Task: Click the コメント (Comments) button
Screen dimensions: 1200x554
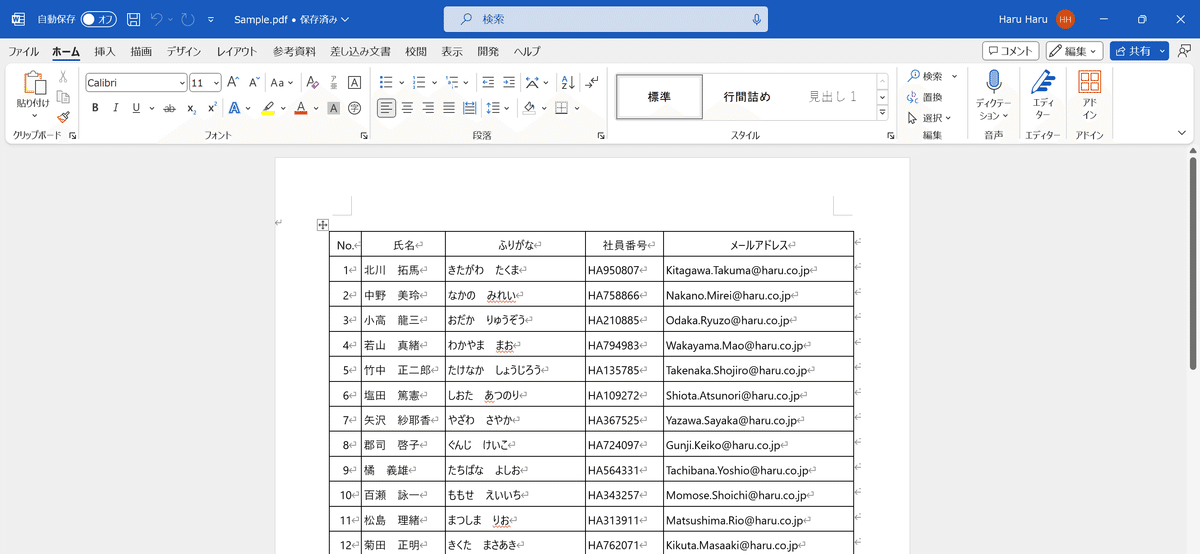Action: pos(1011,51)
